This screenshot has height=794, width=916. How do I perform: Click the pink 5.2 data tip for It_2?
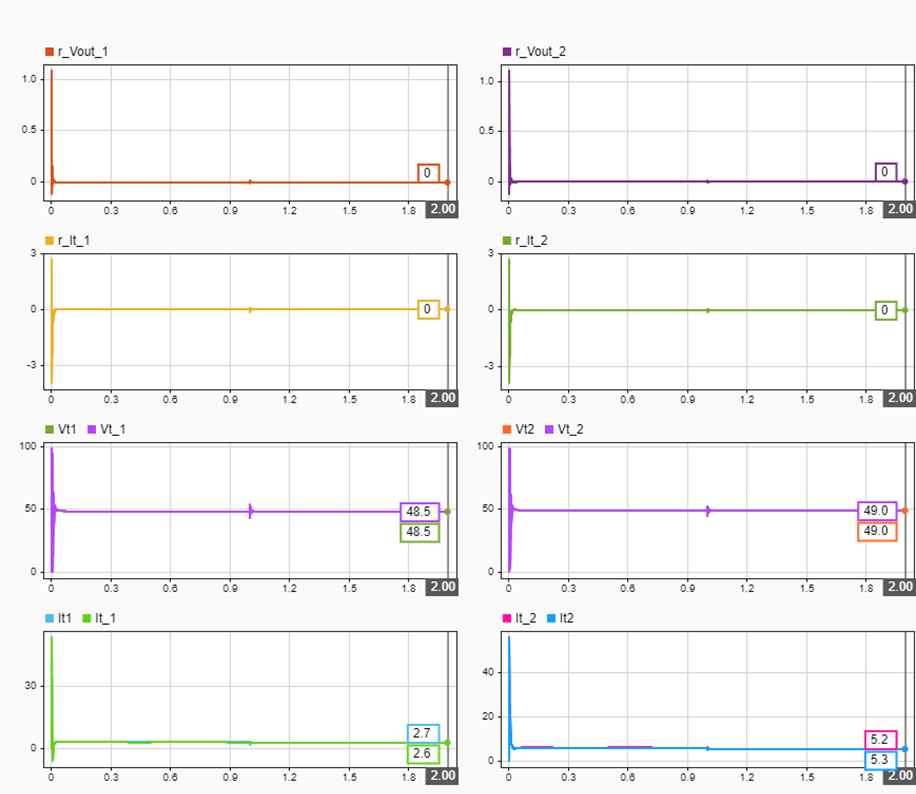point(880,740)
